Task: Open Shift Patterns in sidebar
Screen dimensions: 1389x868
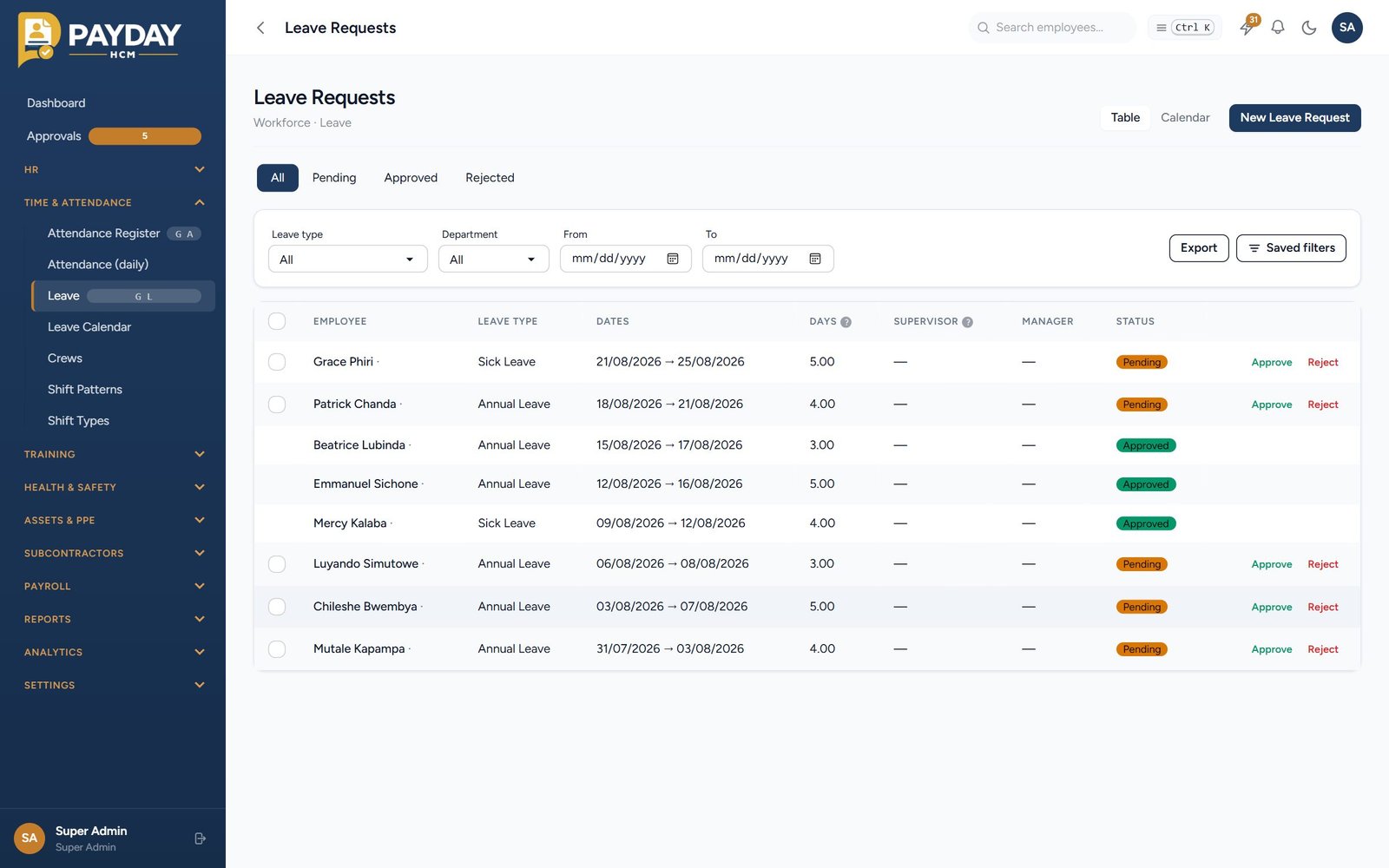Action: click(x=123, y=390)
